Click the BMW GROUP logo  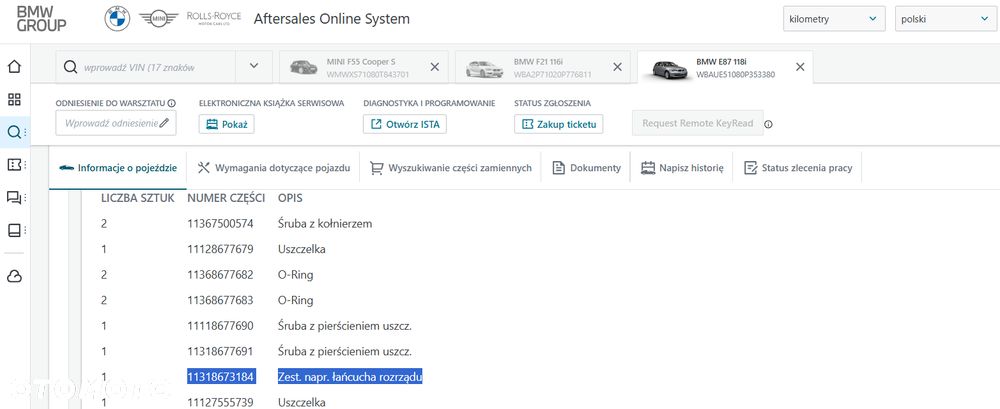point(41,19)
